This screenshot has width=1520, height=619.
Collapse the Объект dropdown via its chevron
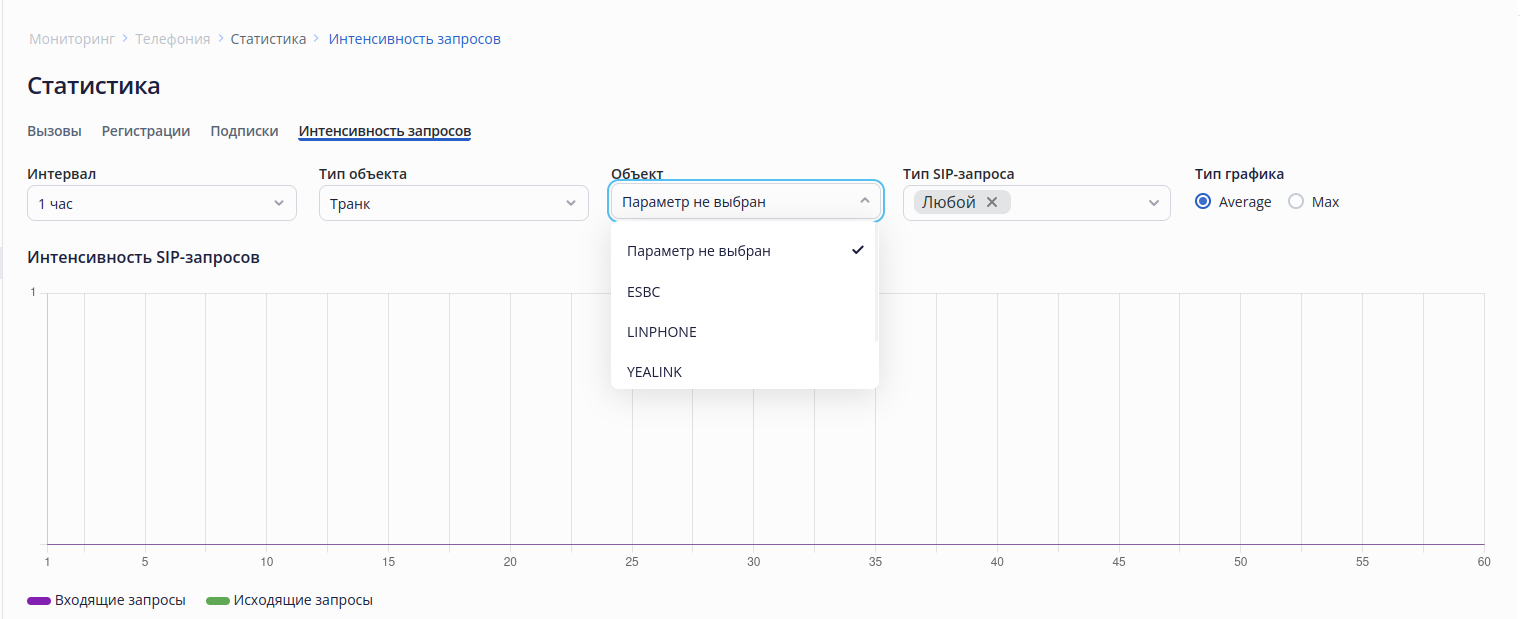(x=865, y=201)
